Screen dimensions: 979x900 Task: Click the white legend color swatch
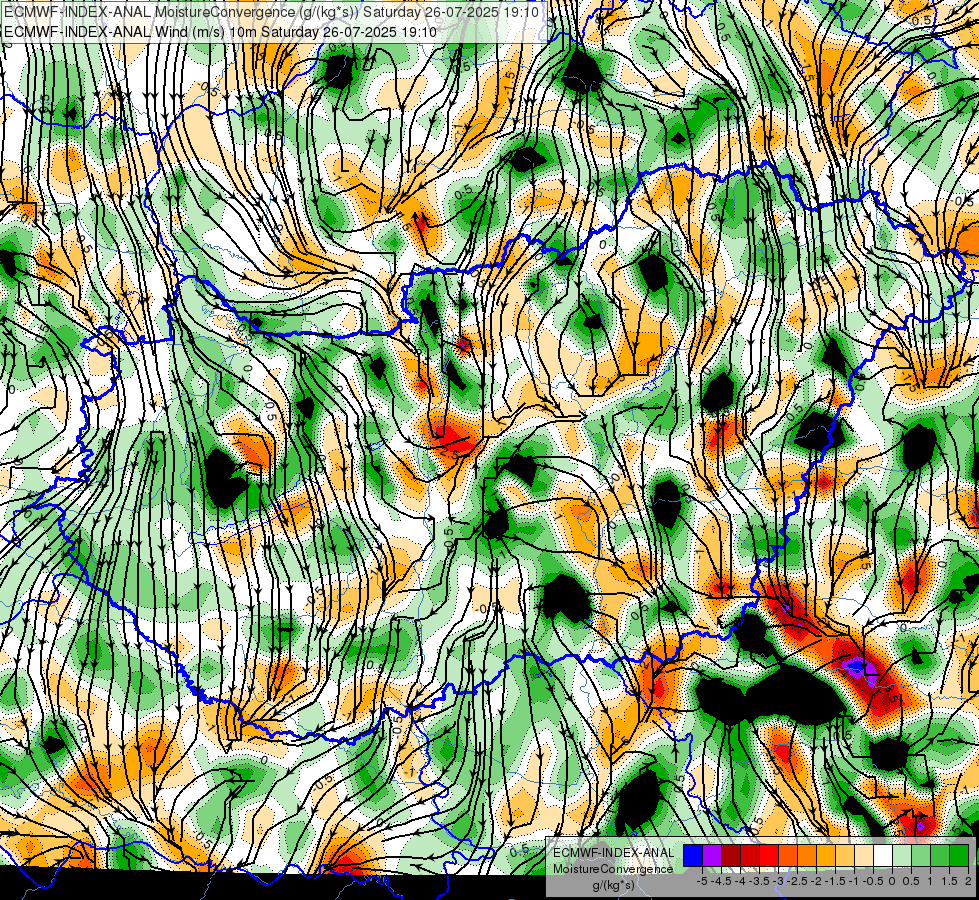(883, 856)
